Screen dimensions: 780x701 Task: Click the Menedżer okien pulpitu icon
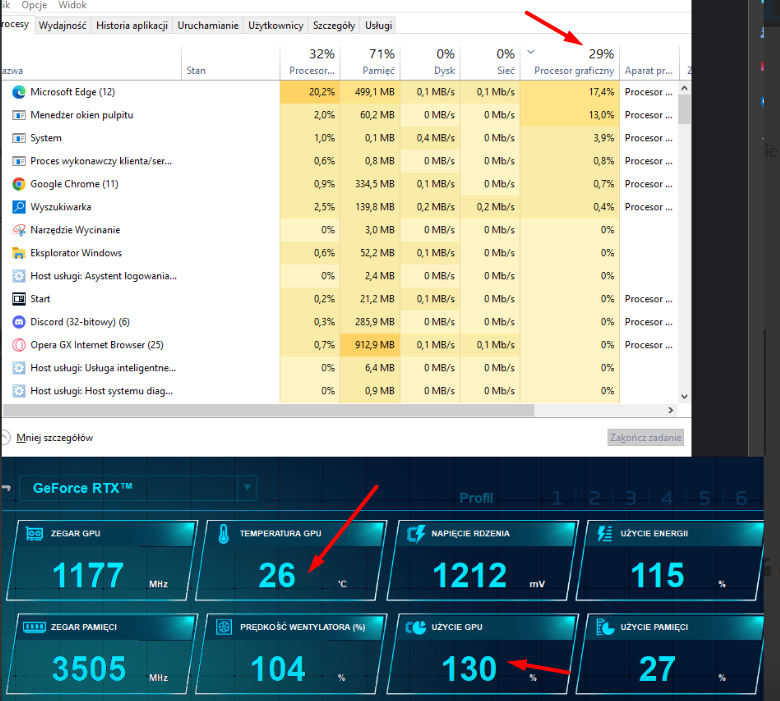[19, 115]
